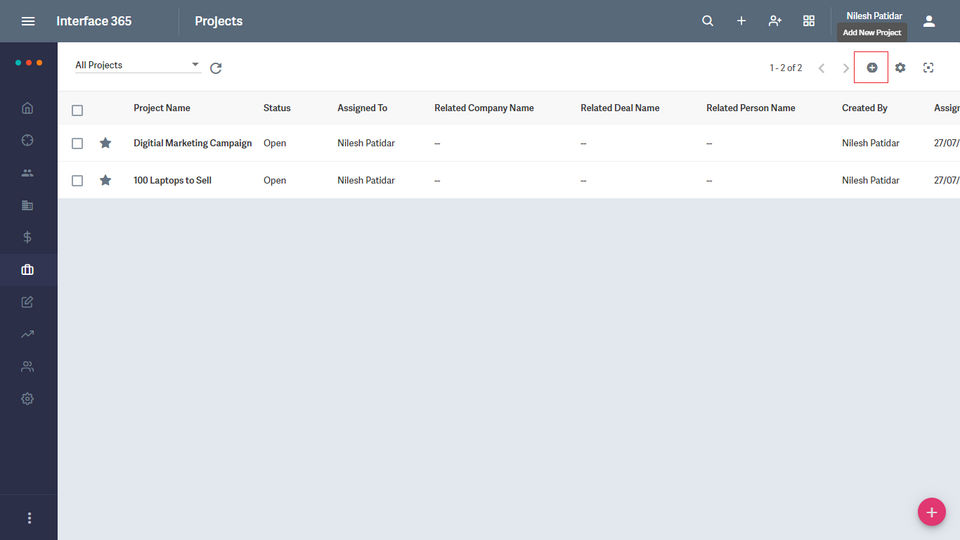Image resolution: width=960 pixels, height=540 pixels.
Task: Open the 100 Laptops to Sell project
Action: (172, 181)
